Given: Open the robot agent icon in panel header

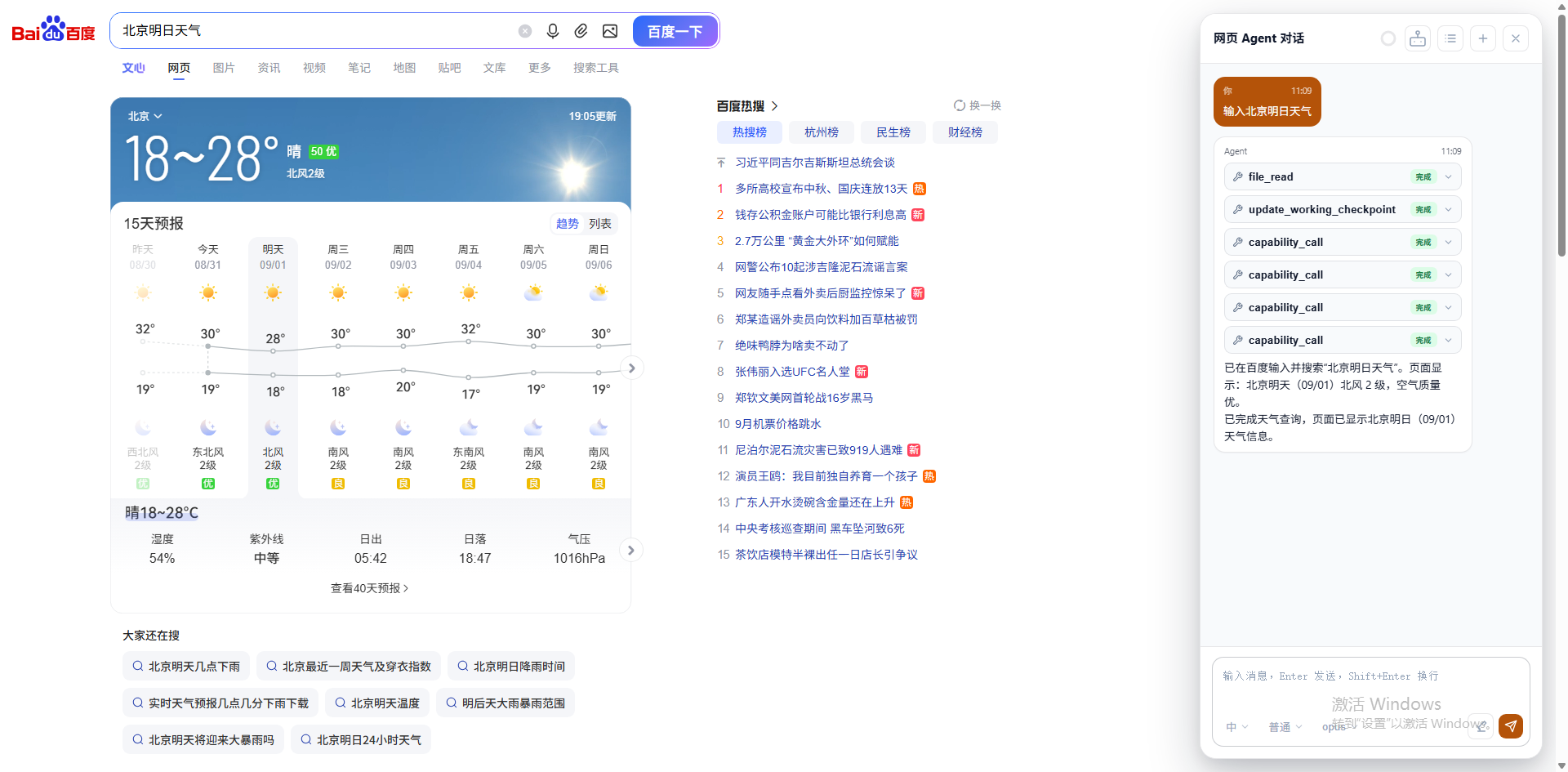Looking at the screenshot, I should pyautogui.click(x=1418, y=38).
